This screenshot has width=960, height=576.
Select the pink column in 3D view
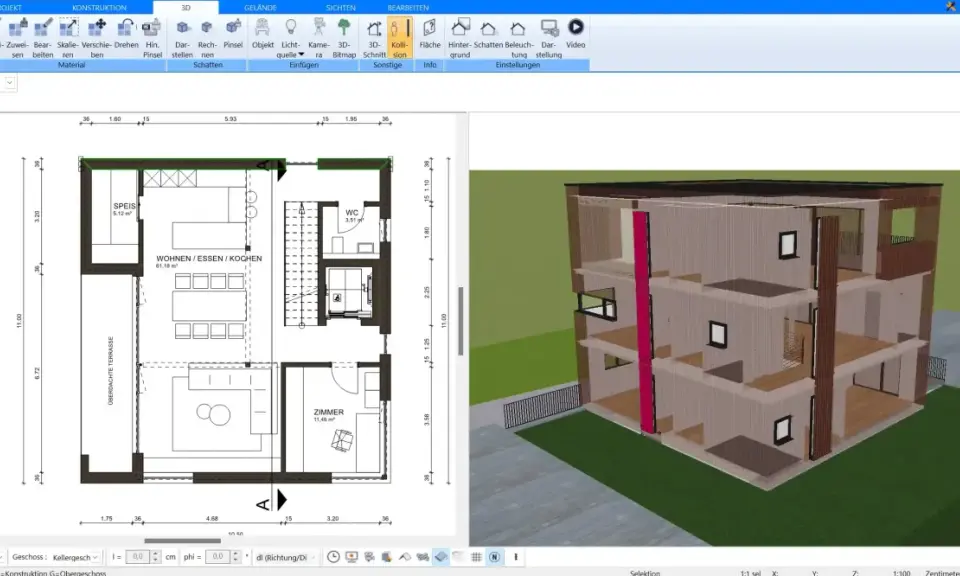[642, 323]
